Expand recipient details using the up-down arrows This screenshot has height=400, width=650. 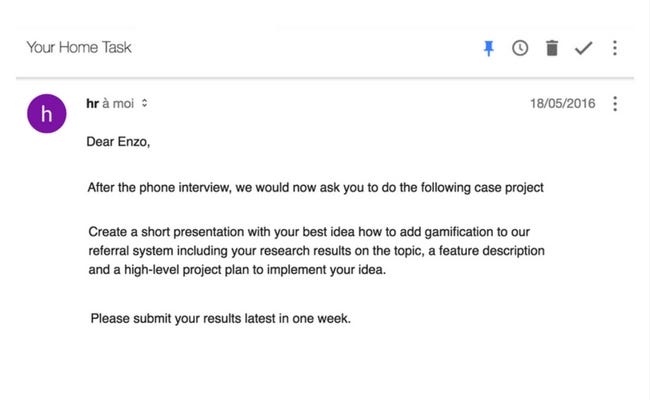tap(144, 103)
